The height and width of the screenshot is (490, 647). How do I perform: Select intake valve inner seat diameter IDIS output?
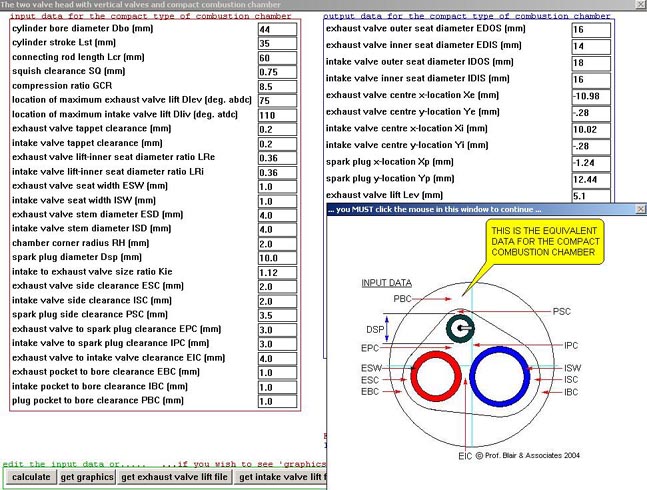[591, 80]
